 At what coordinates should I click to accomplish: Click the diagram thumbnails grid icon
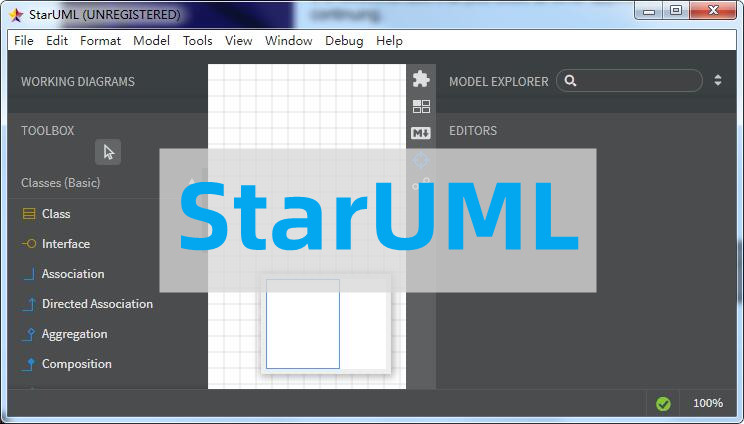coord(421,106)
